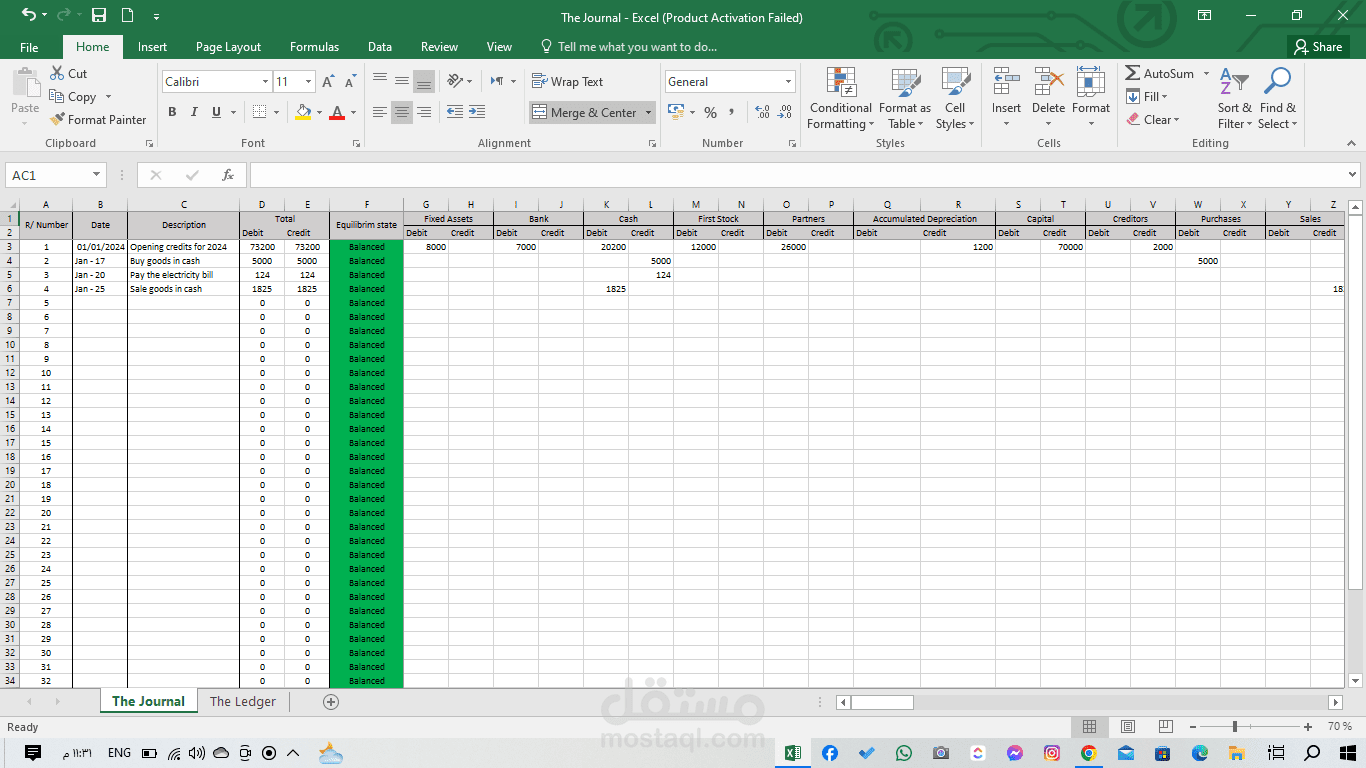1366x768 pixels.
Task: Enable Wrap Text
Action: [x=568, y=82]
